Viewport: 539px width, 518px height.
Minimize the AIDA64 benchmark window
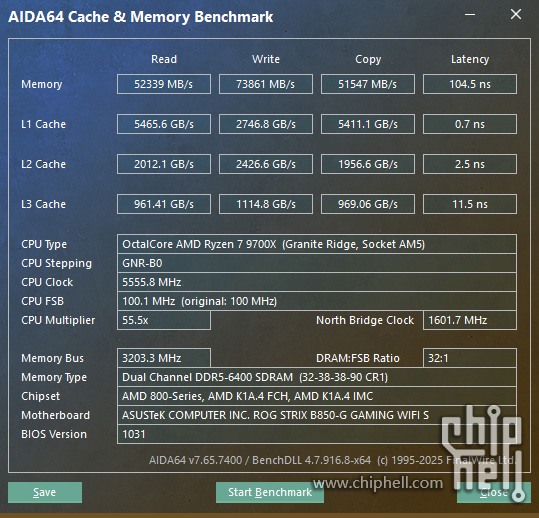pyautogui.click(x=470, y=14)
